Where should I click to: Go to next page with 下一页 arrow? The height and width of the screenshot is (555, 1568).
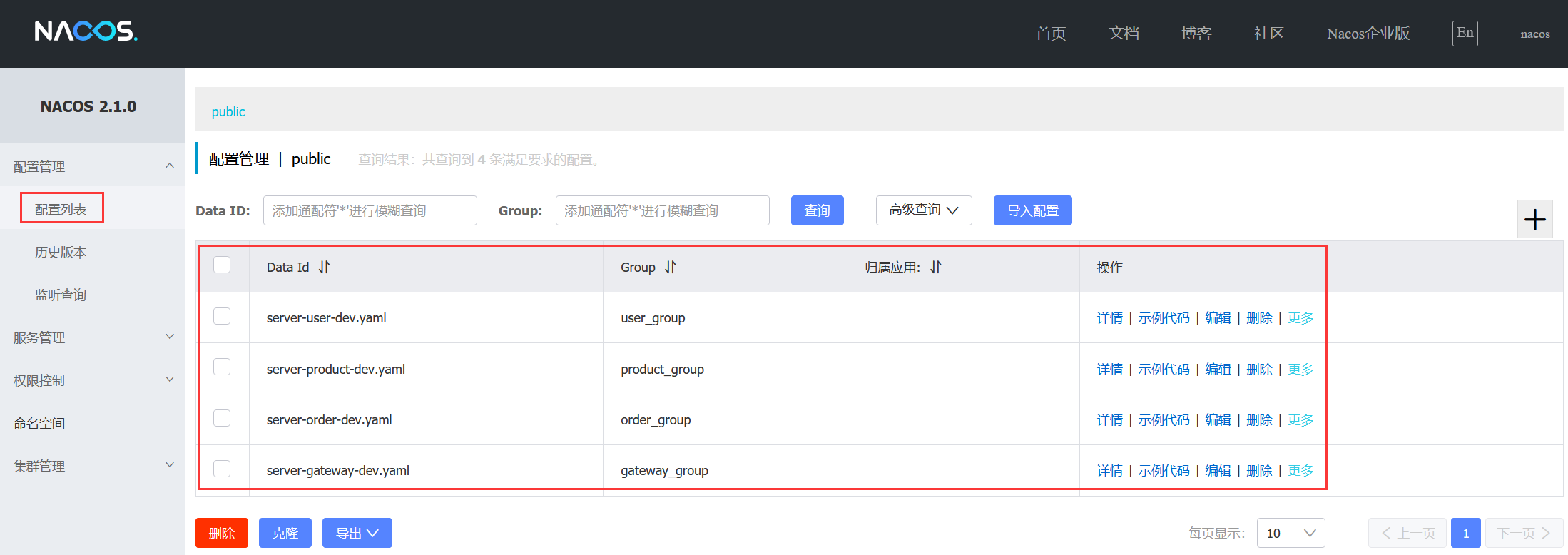coord(1524,533)
